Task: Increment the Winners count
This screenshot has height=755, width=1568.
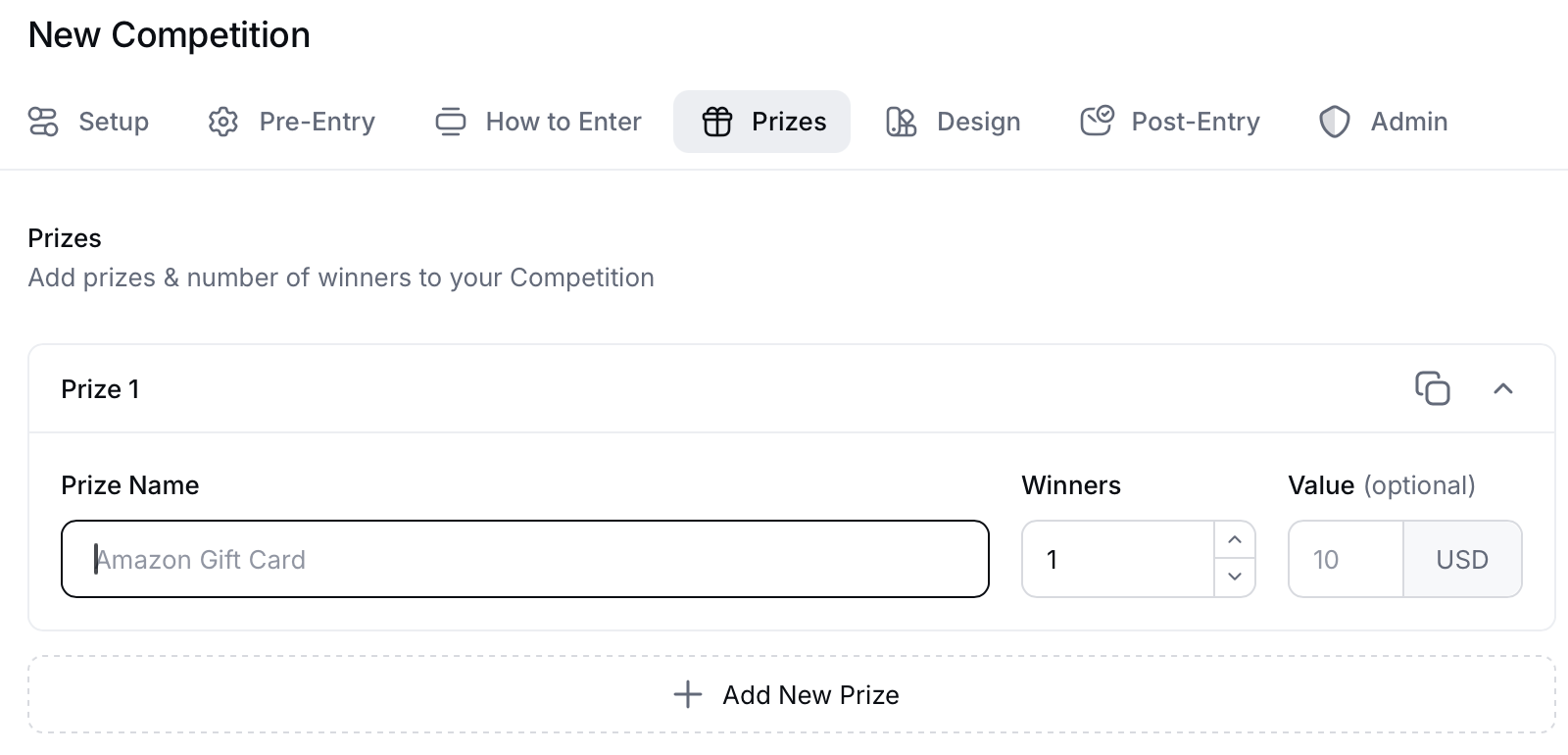Action: point(1235,540)
